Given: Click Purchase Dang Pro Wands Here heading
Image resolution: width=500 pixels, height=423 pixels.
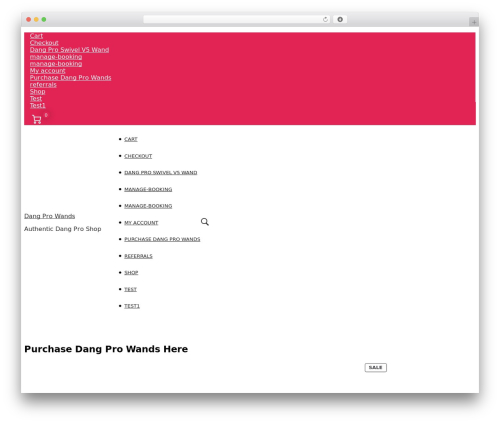Looking at the screenshot, I should (106, 349).
